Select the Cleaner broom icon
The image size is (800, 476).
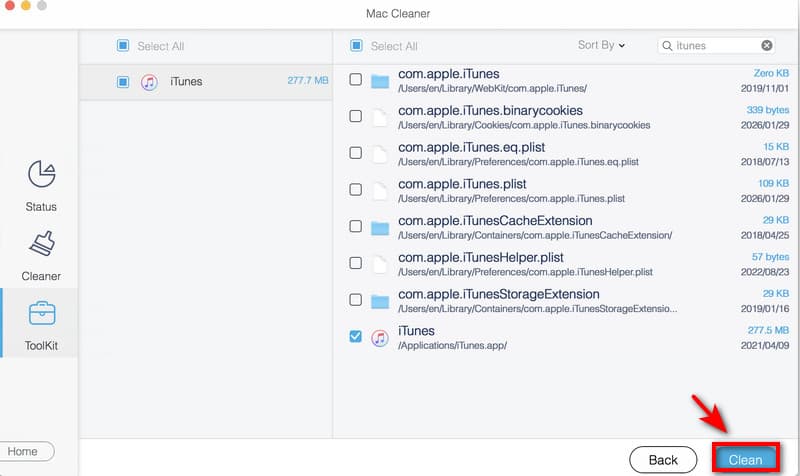(41, 243)
